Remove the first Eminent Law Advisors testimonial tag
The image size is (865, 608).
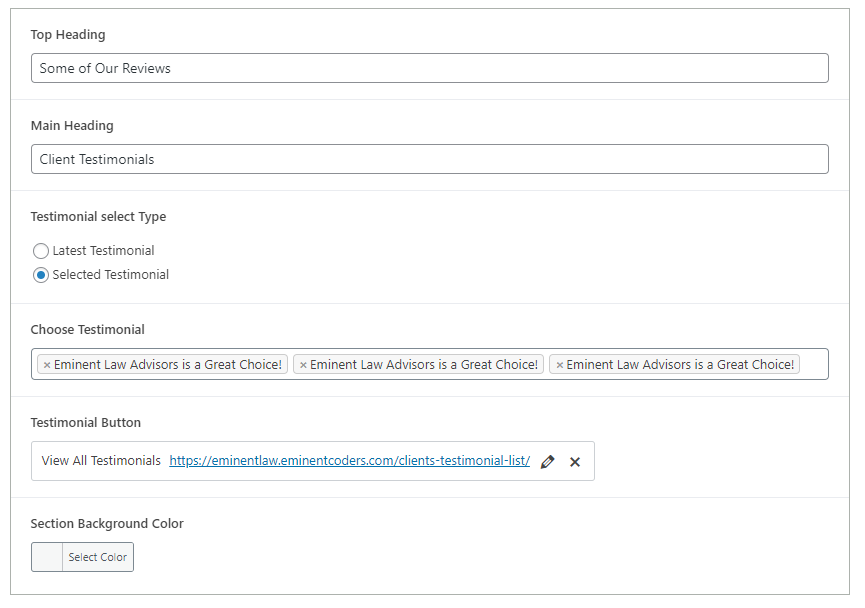[x=47, y=365]
